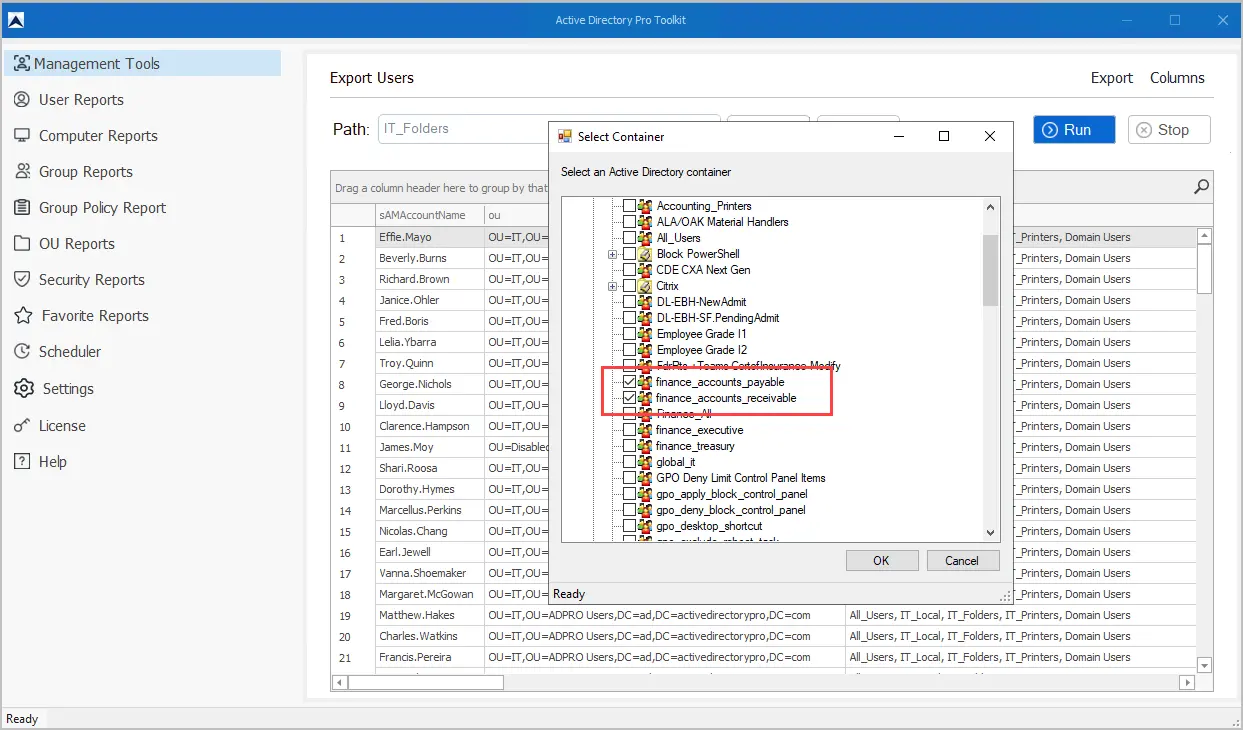
Task: Show Favorite Reports
Action: [81, 315]
